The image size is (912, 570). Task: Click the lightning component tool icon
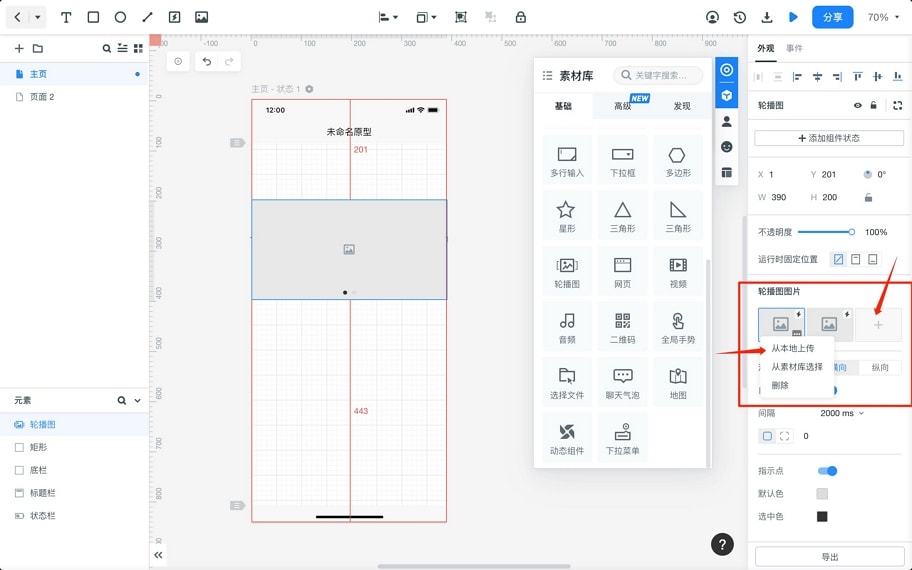tap(174, 17)
